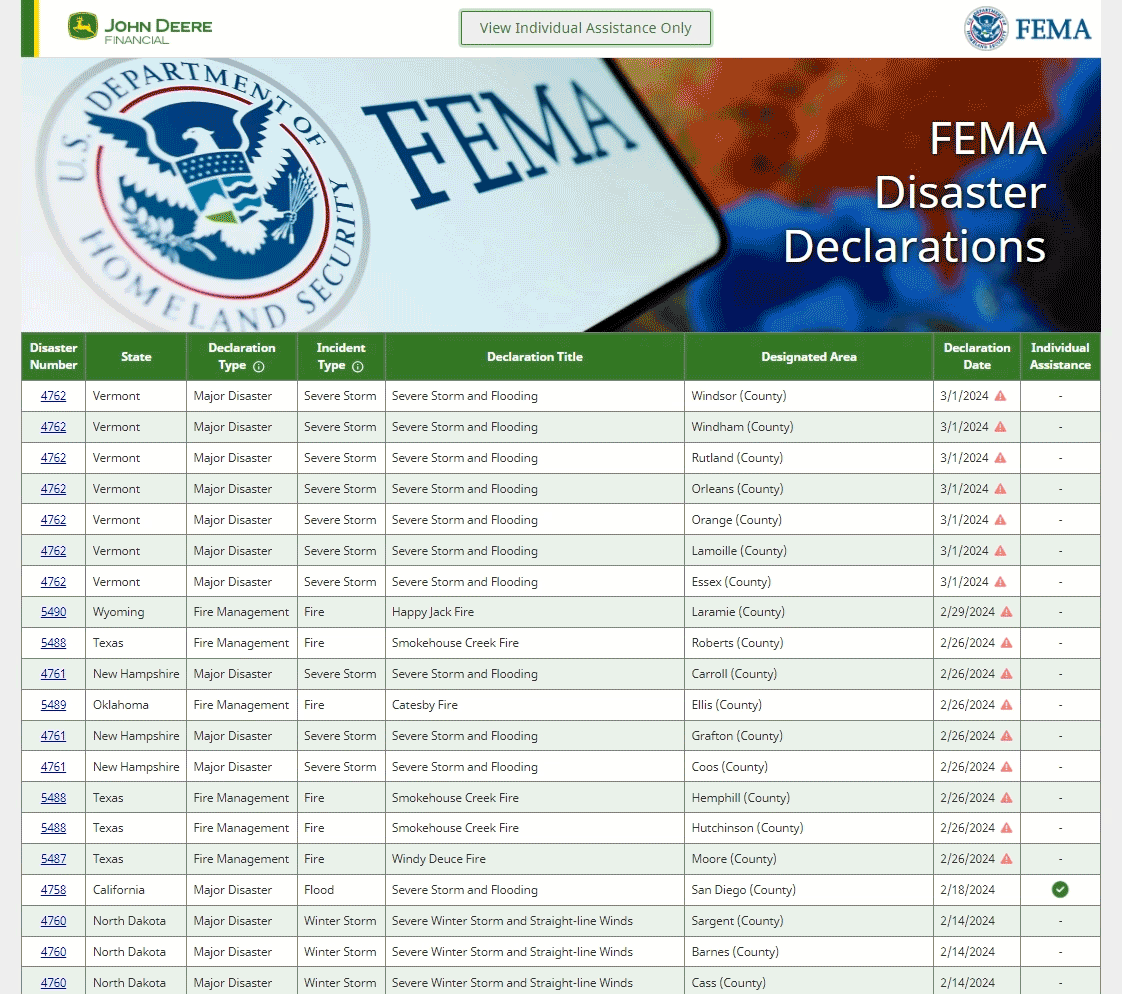Open disaster 4760 link for Sargent County
The width and height of the screenshot is (1122, 994).
[53, 921]
